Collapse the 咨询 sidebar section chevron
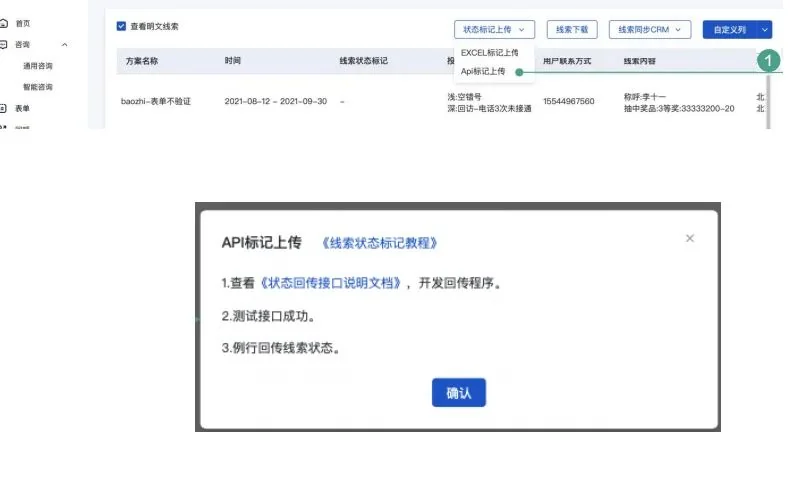This screenshot has width=791, height=502. pos(65,45)
